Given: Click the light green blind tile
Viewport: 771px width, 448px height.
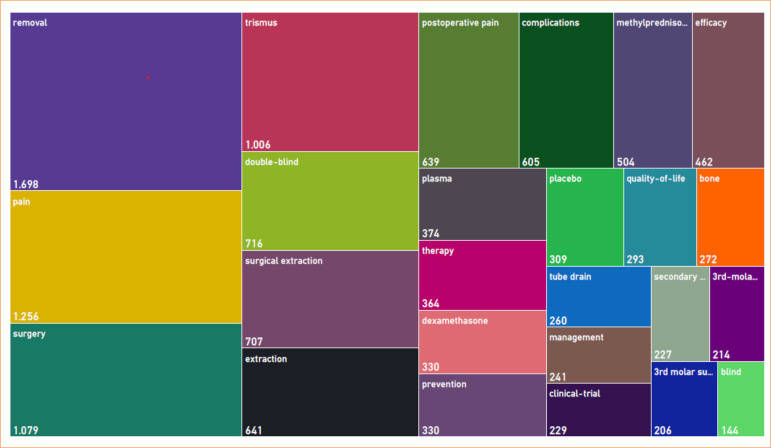Looking at the screenshot, I should click(x=741, y=399).
